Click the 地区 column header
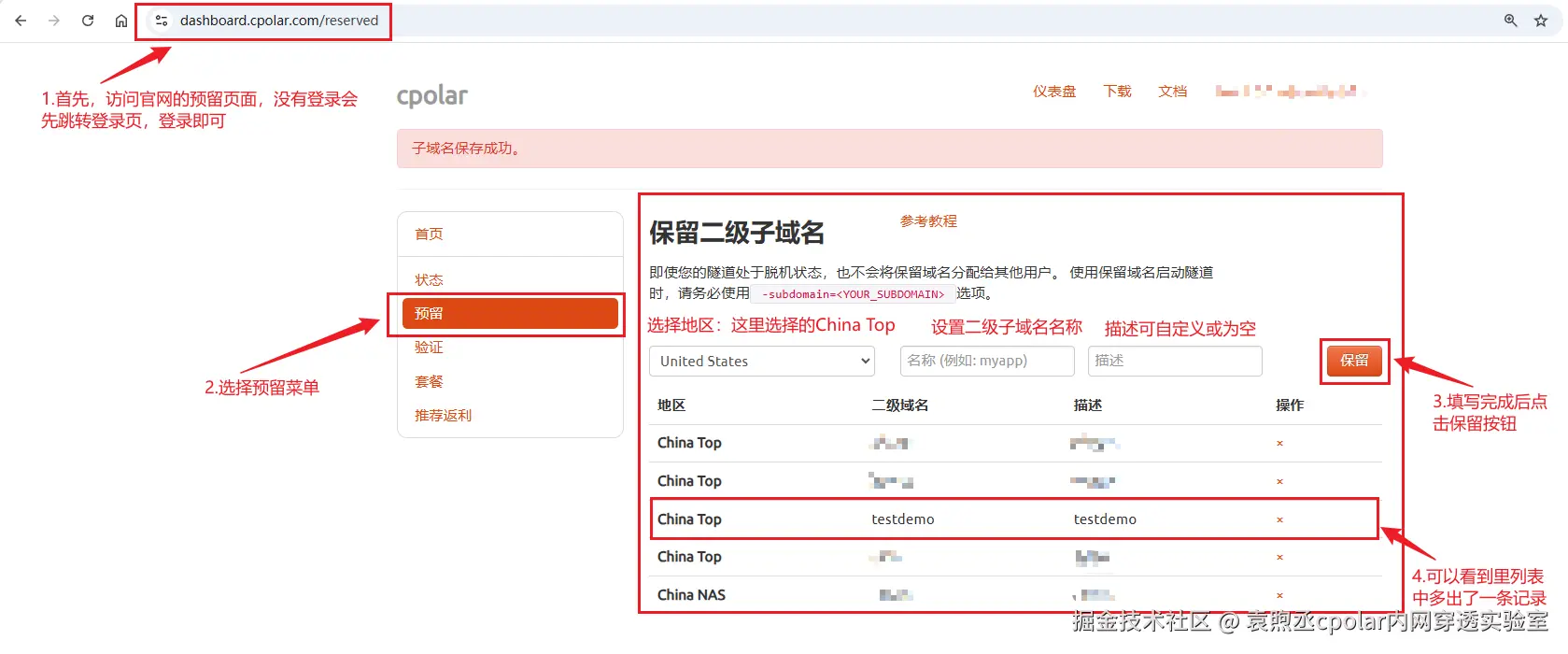Viewport: 1568px width, 654px height. [x=671, y=405]
